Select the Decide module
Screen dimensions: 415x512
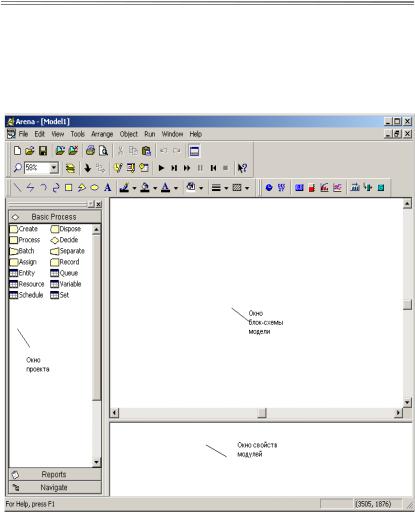pos(64,240)
